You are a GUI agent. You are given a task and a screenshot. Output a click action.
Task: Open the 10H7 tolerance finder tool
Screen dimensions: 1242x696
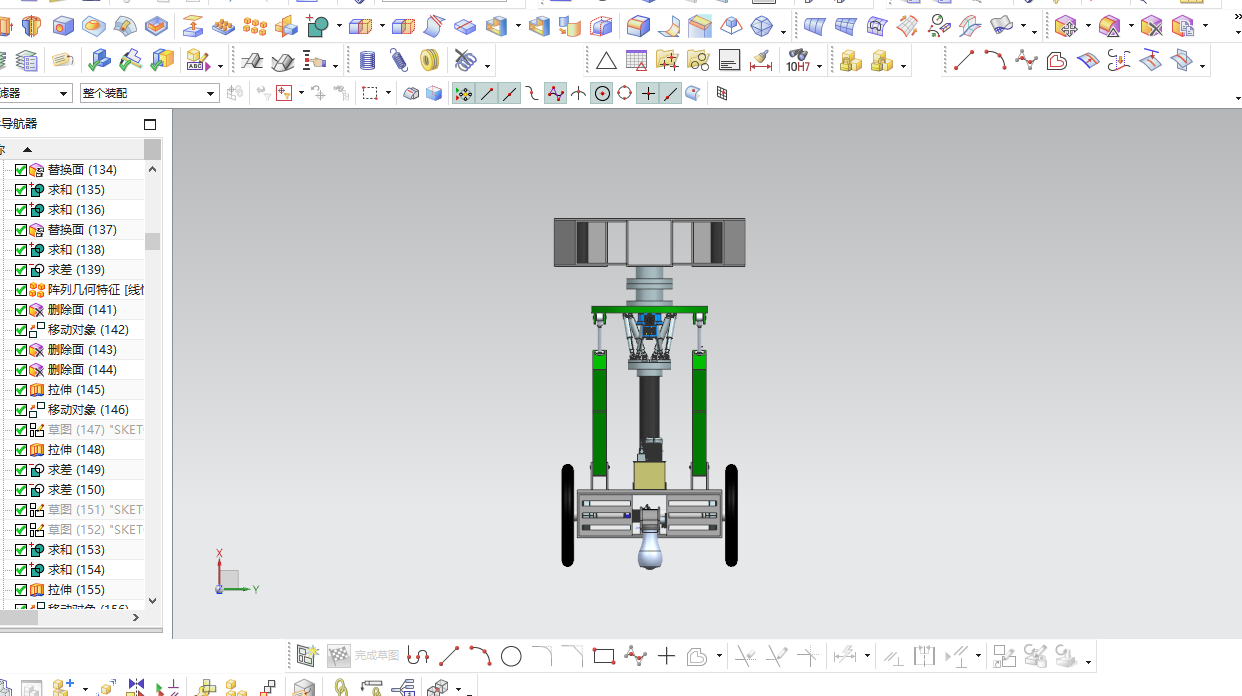pos(798,61)
